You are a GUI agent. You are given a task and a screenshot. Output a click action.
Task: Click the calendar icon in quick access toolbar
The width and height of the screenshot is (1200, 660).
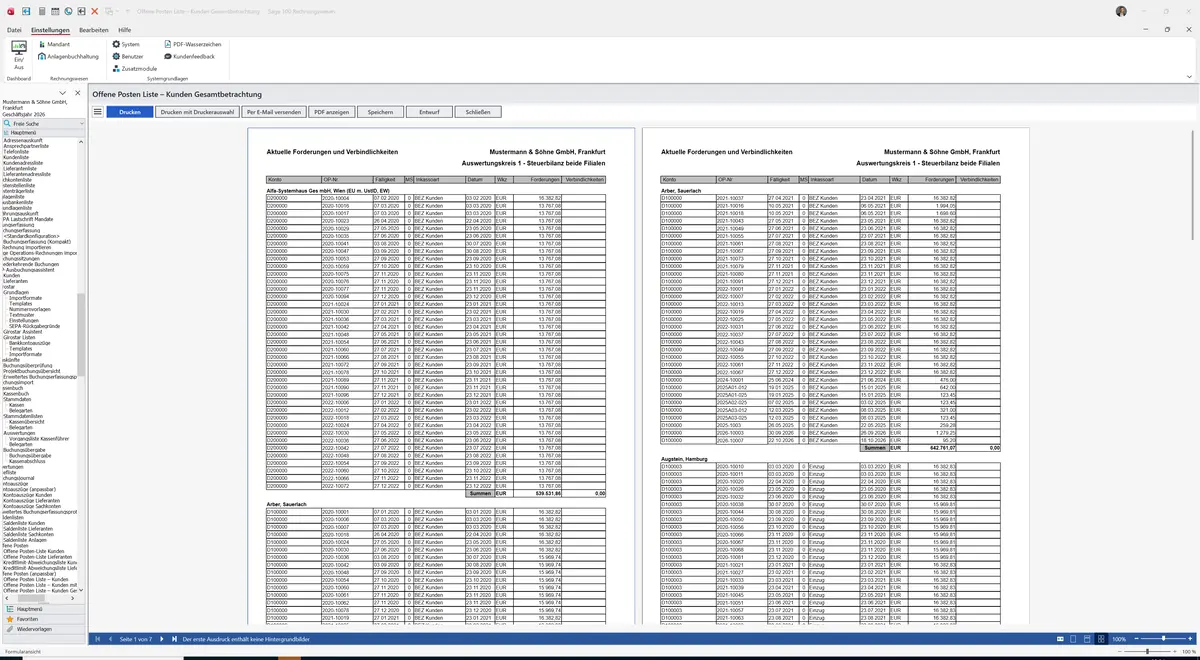tap(55, 11)
